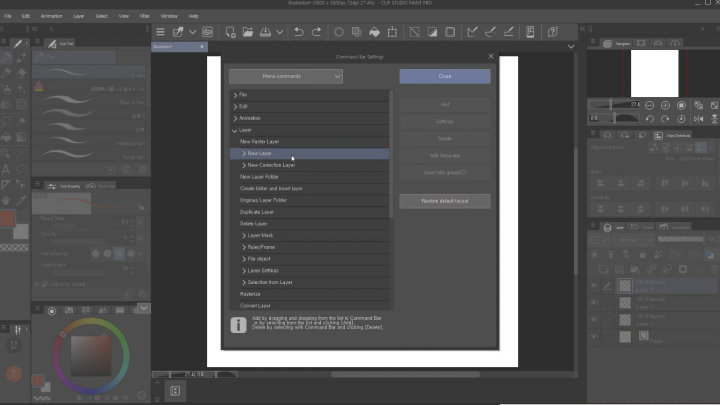Click the Add Separator button
Viewport: 720px width, 405px height.
click(445, 156)
